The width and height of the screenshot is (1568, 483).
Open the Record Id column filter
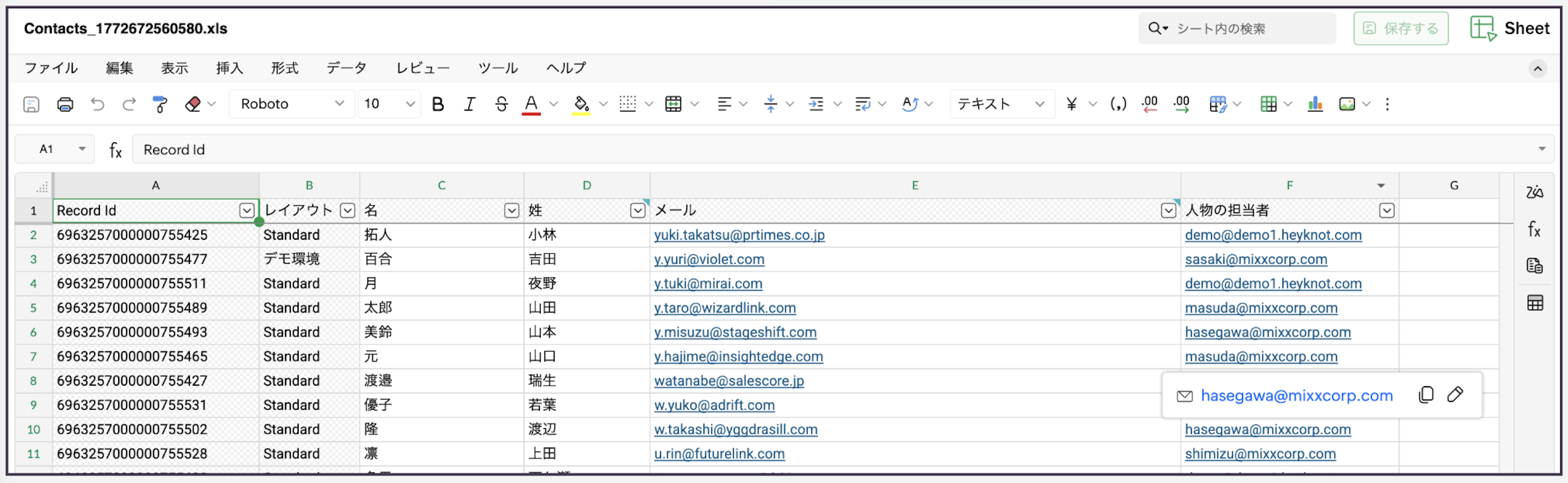pos(246,211)
